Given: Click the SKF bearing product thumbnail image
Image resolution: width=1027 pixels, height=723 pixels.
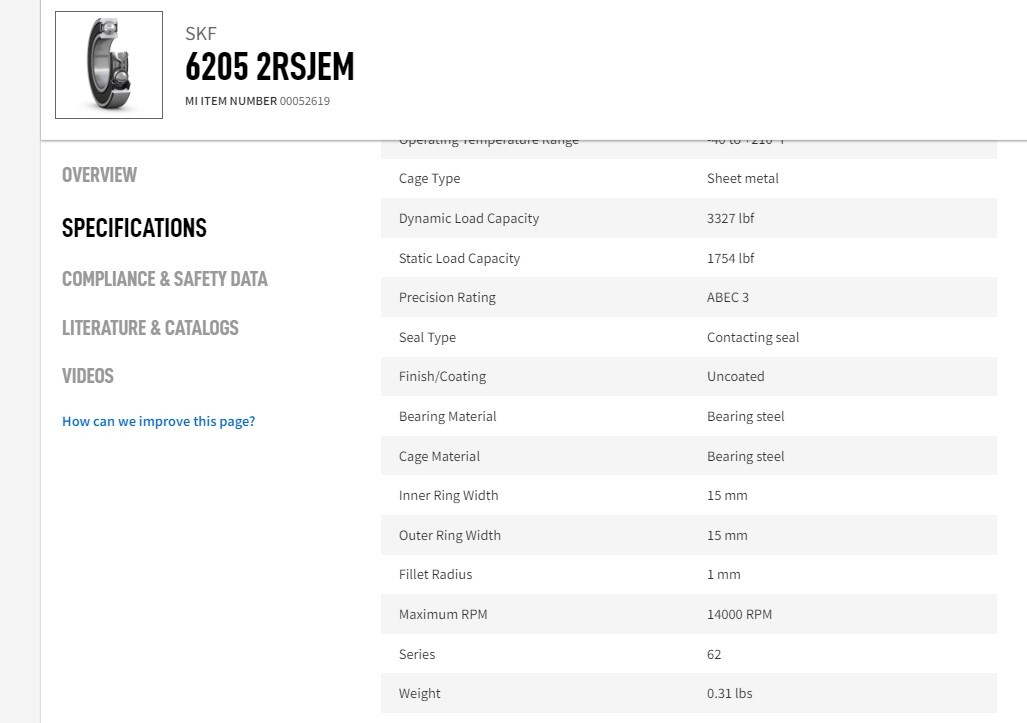Looking at the screenshot, I should 109,65.
